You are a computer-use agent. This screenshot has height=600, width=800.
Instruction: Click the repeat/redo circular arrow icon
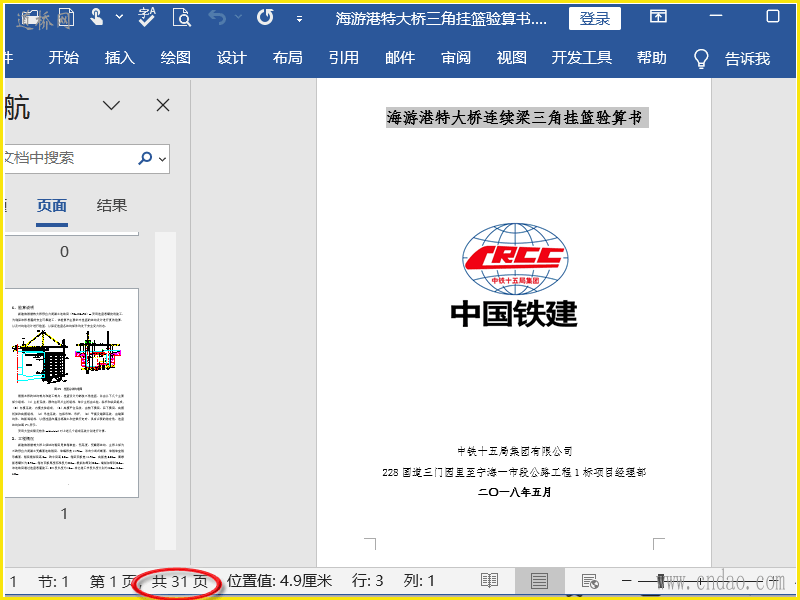coord(265,17)
